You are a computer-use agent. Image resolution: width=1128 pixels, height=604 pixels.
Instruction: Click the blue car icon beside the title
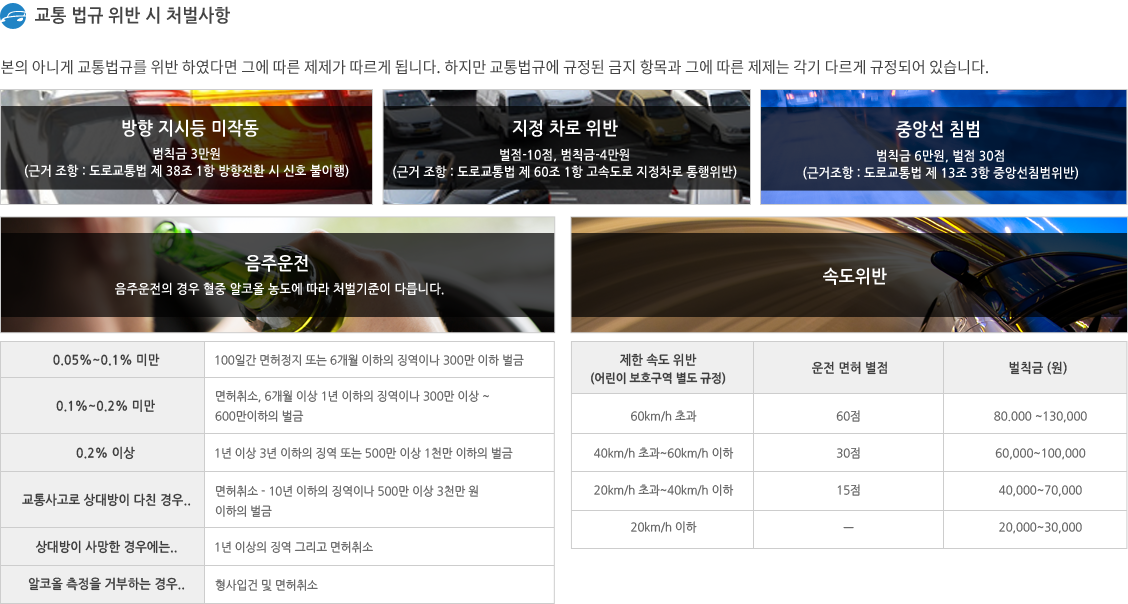click(15, 16)
